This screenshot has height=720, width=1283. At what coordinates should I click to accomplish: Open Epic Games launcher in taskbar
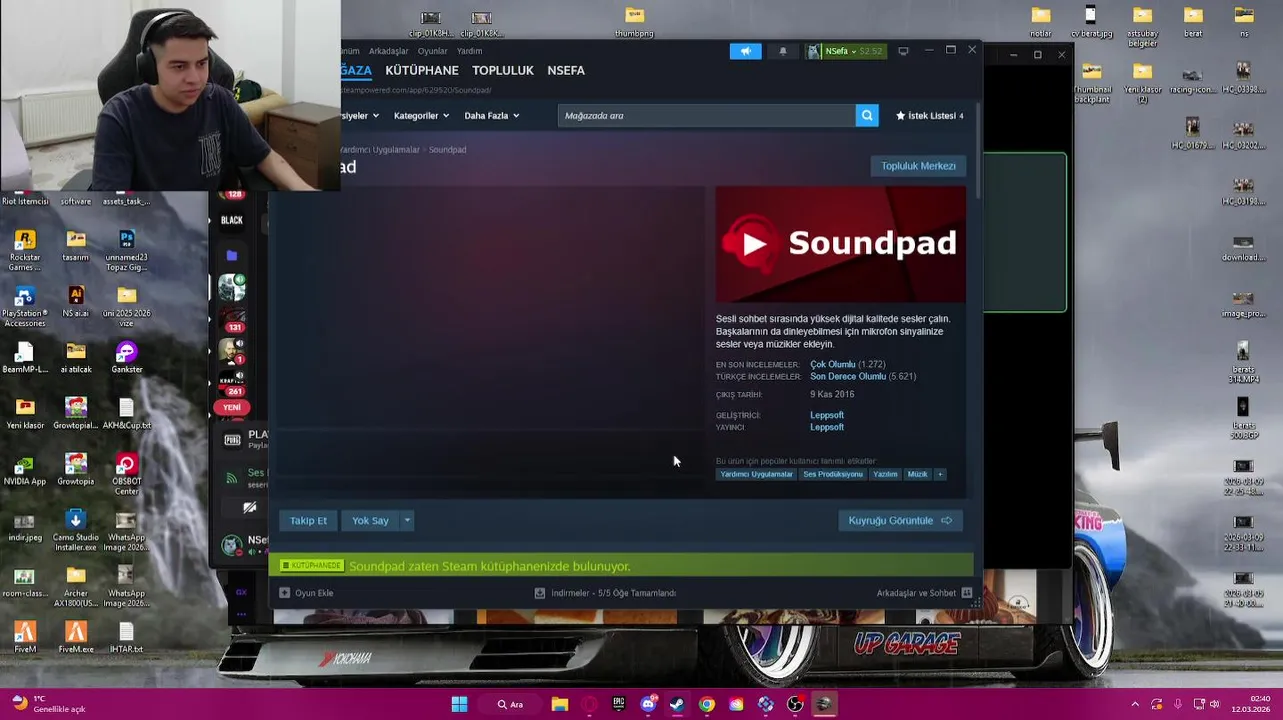click(x=619, y=704)
